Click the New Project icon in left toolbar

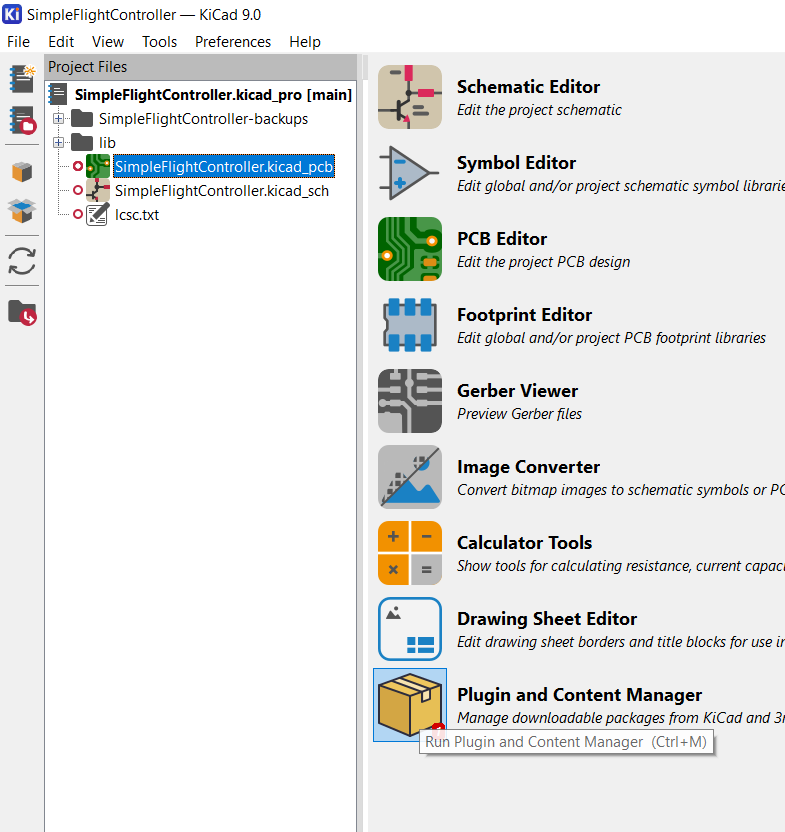22,79
